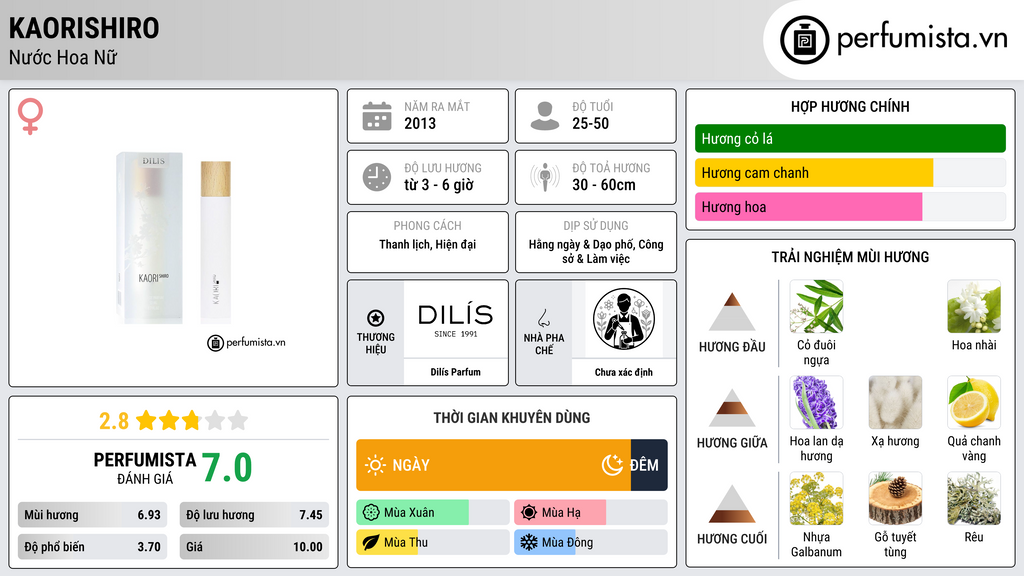1024x576 pixels.
Task: Click the orange Ngày time bar
Action: 493,465
